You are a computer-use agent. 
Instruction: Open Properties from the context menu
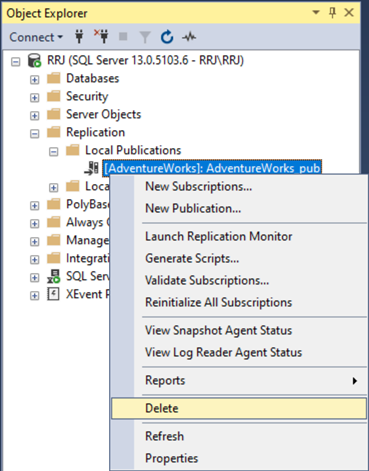point(239,458)
